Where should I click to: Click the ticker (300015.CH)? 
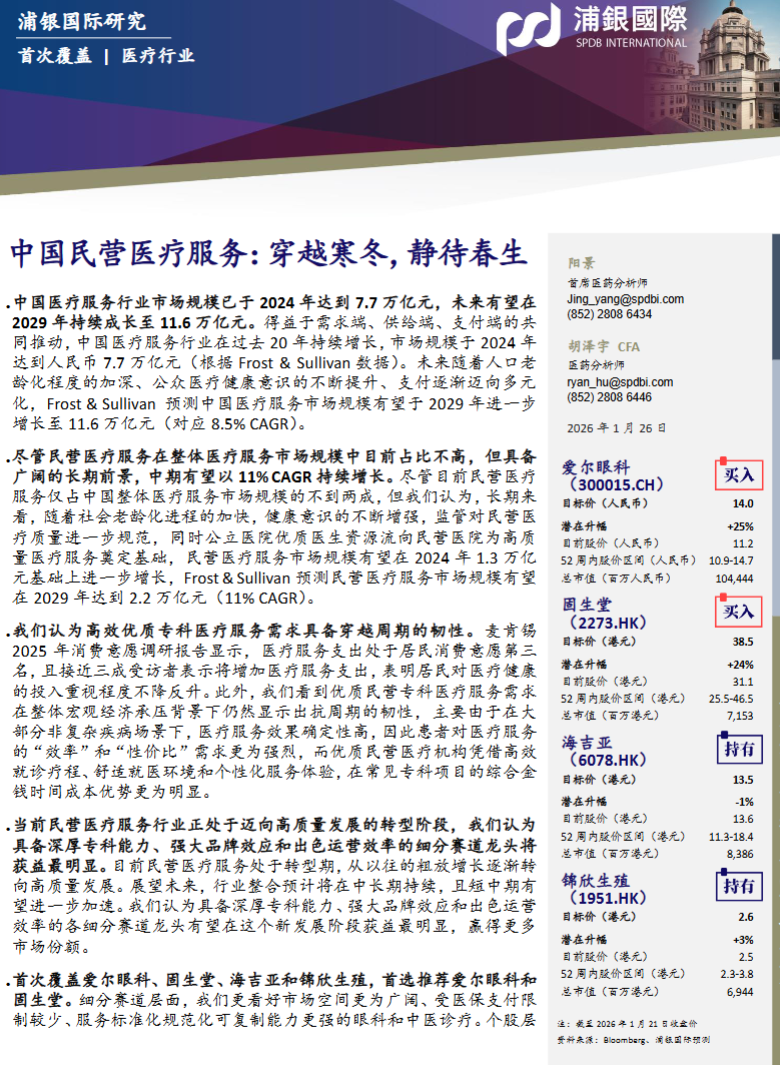tap(616, 485)
